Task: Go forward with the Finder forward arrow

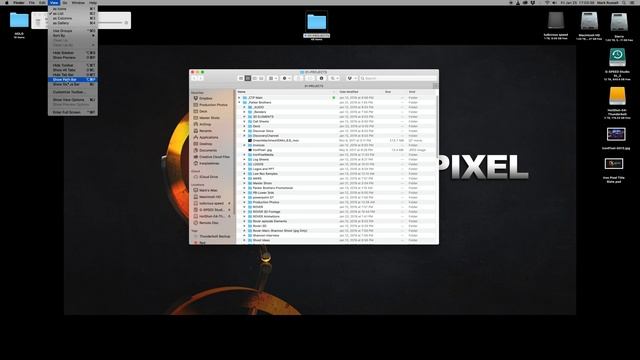Action: click(200, 78)
